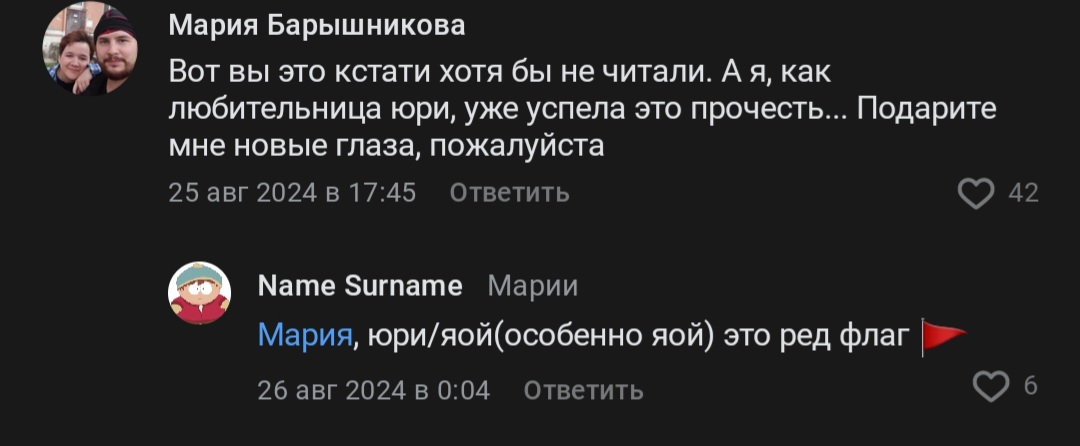Click the Name Surname author name

pos(360,287)
